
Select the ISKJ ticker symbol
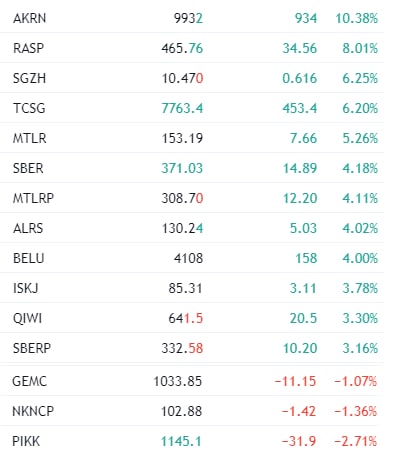coord(25,288)
